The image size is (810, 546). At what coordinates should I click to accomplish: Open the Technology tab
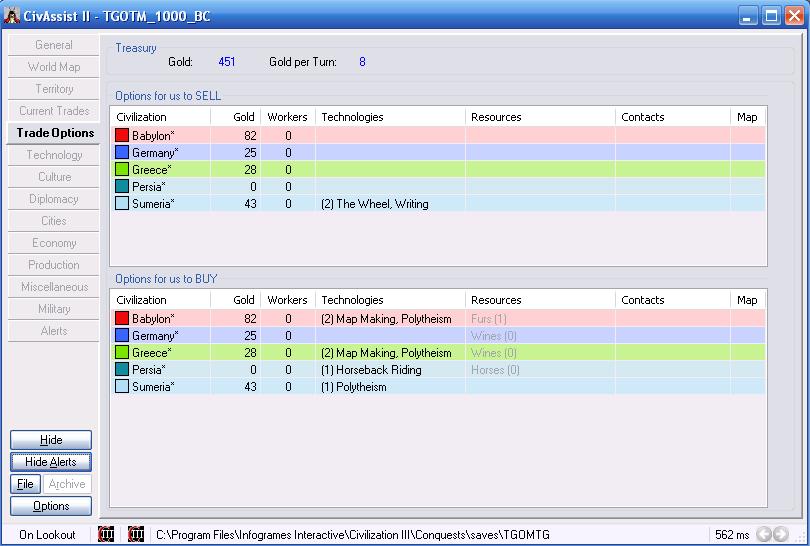point(54,155)
